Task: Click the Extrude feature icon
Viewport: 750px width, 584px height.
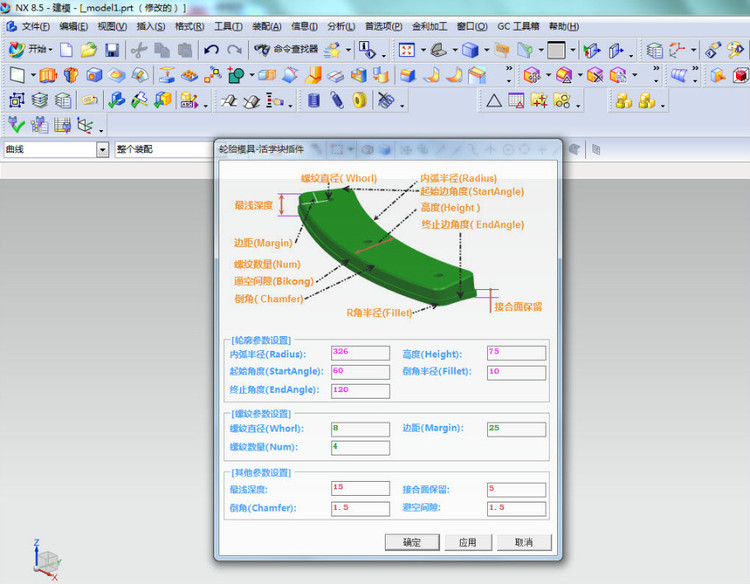Action: pos(50,75)
